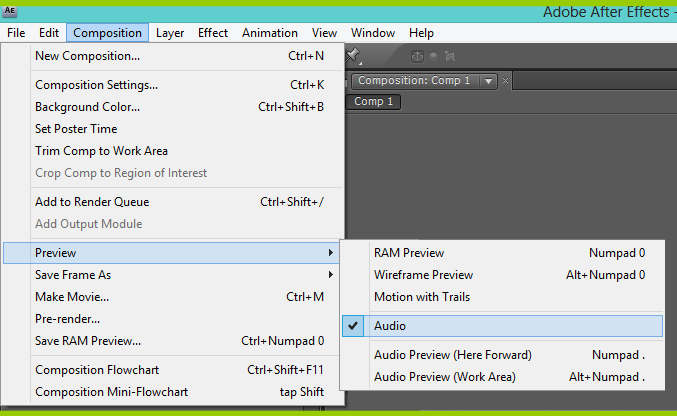Image resolution: width=677 pixels, height=416 pixels.
Task: Select the Puppet Pin tool icon
Action: [x=353, y=55]
